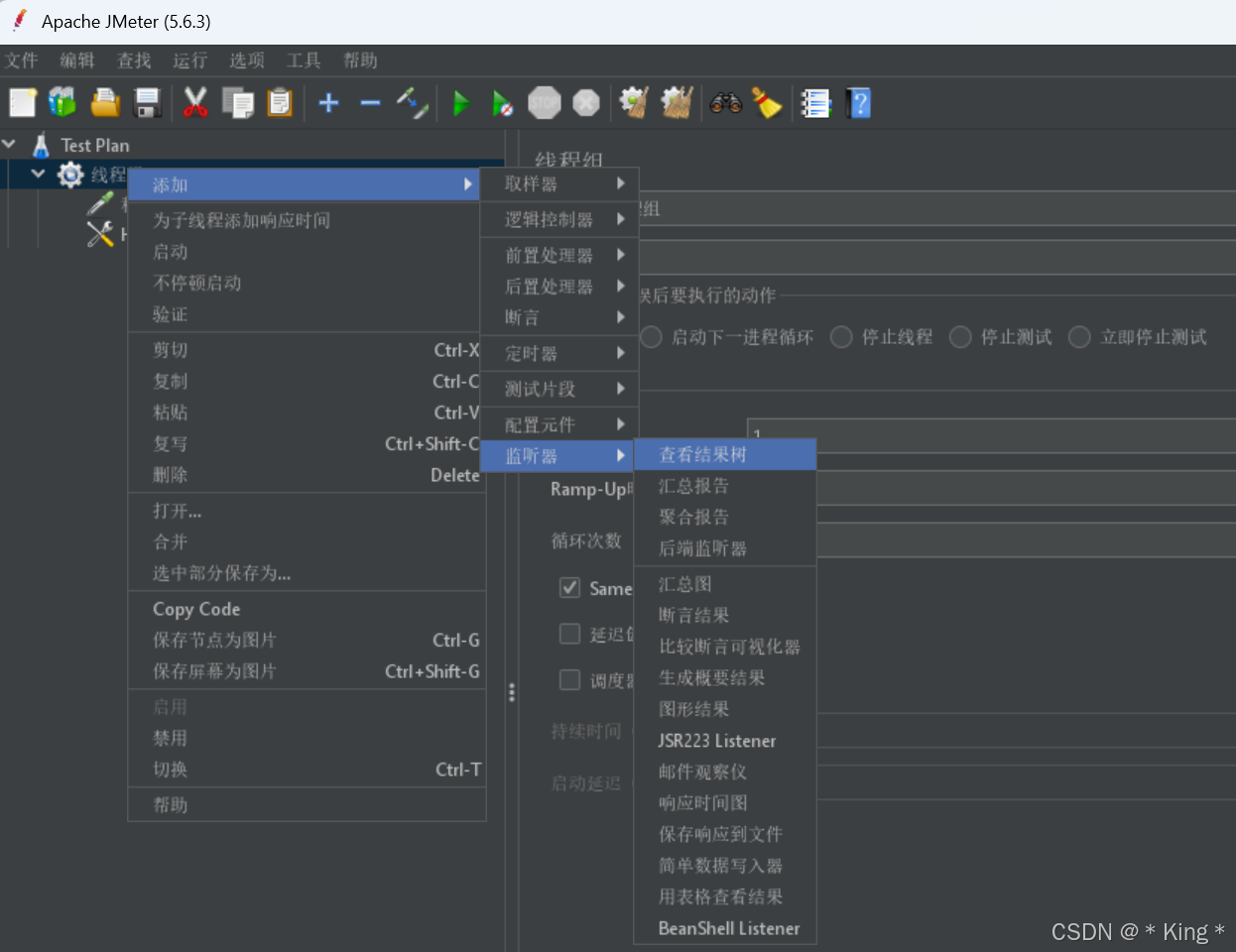Click the Copy icon in toolbar

pos(237,102)
